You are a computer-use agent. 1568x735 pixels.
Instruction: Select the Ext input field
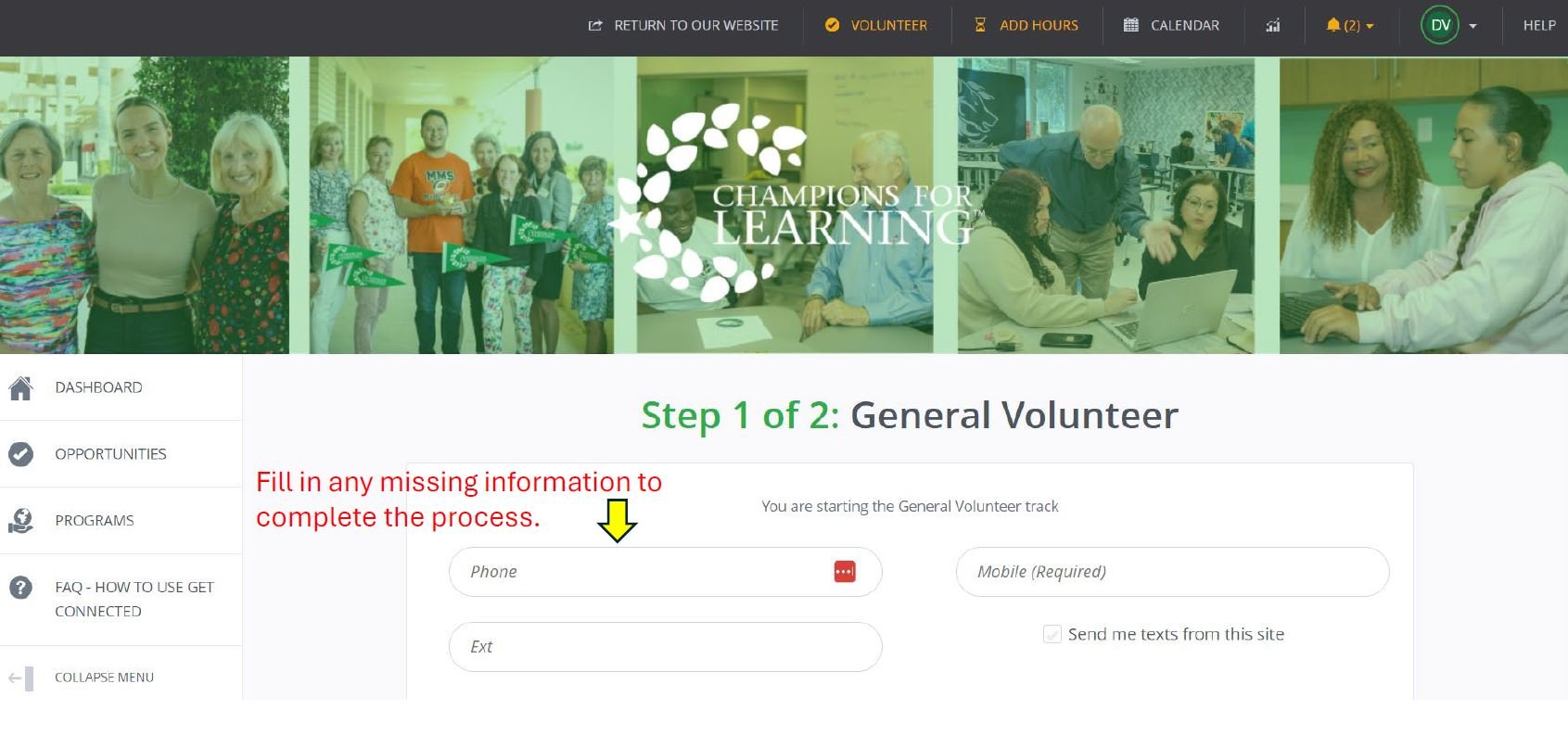point(665,647)
